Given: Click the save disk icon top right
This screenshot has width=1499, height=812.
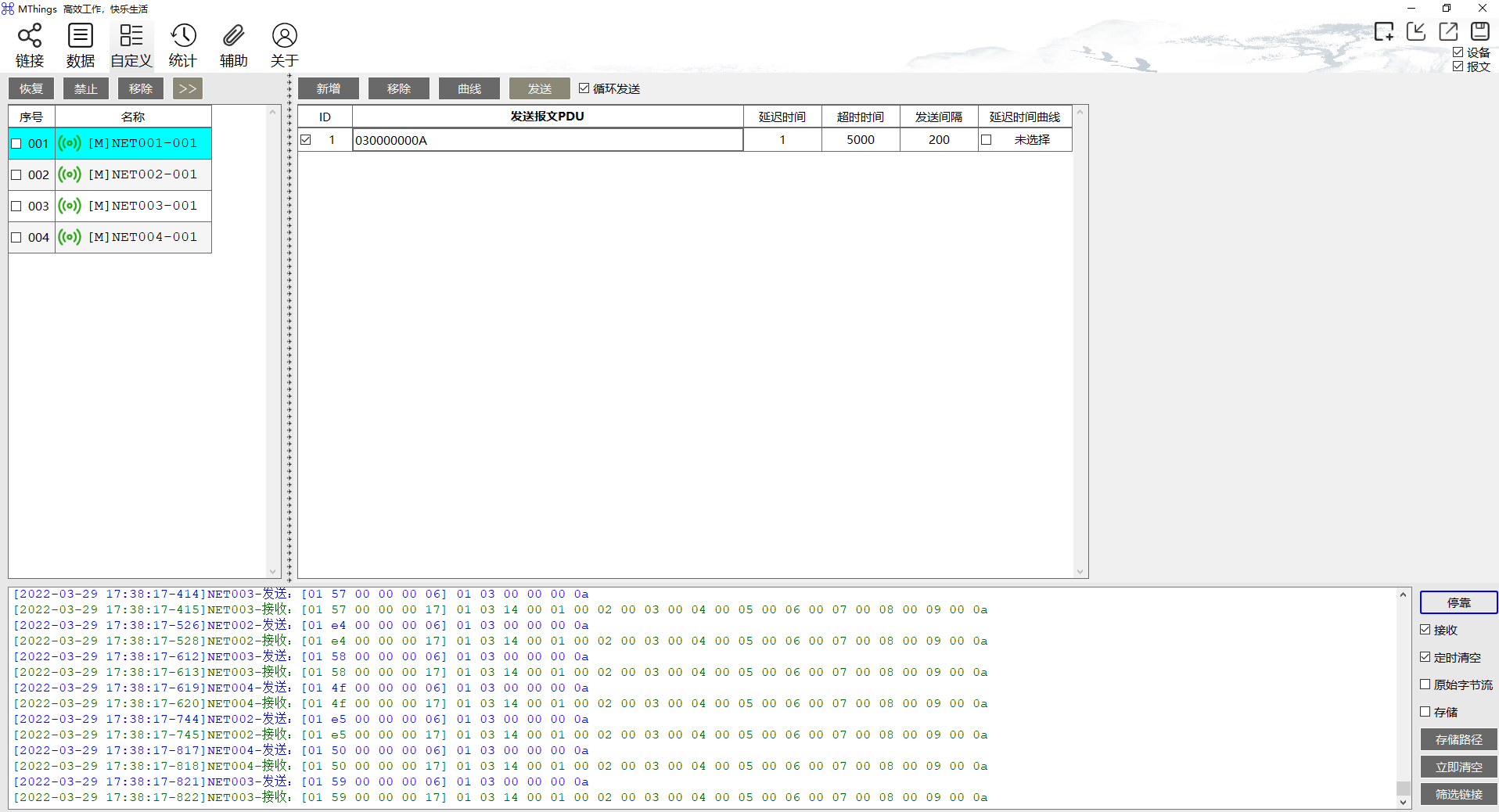Looking at the screenshot, I should pyautogui.click(x=1479, y=31).
